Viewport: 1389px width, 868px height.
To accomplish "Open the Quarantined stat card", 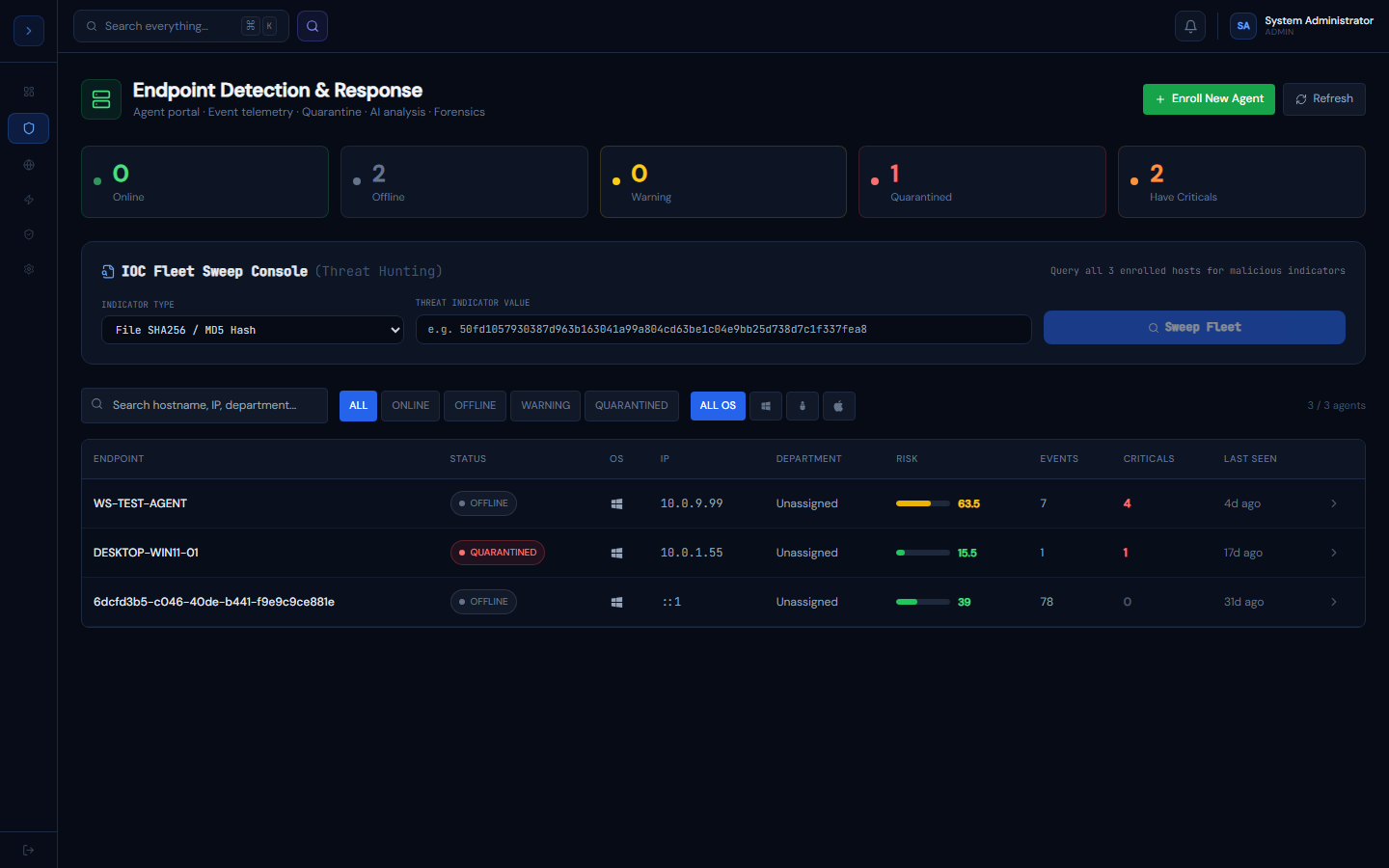I will click(x=982, y=181).
